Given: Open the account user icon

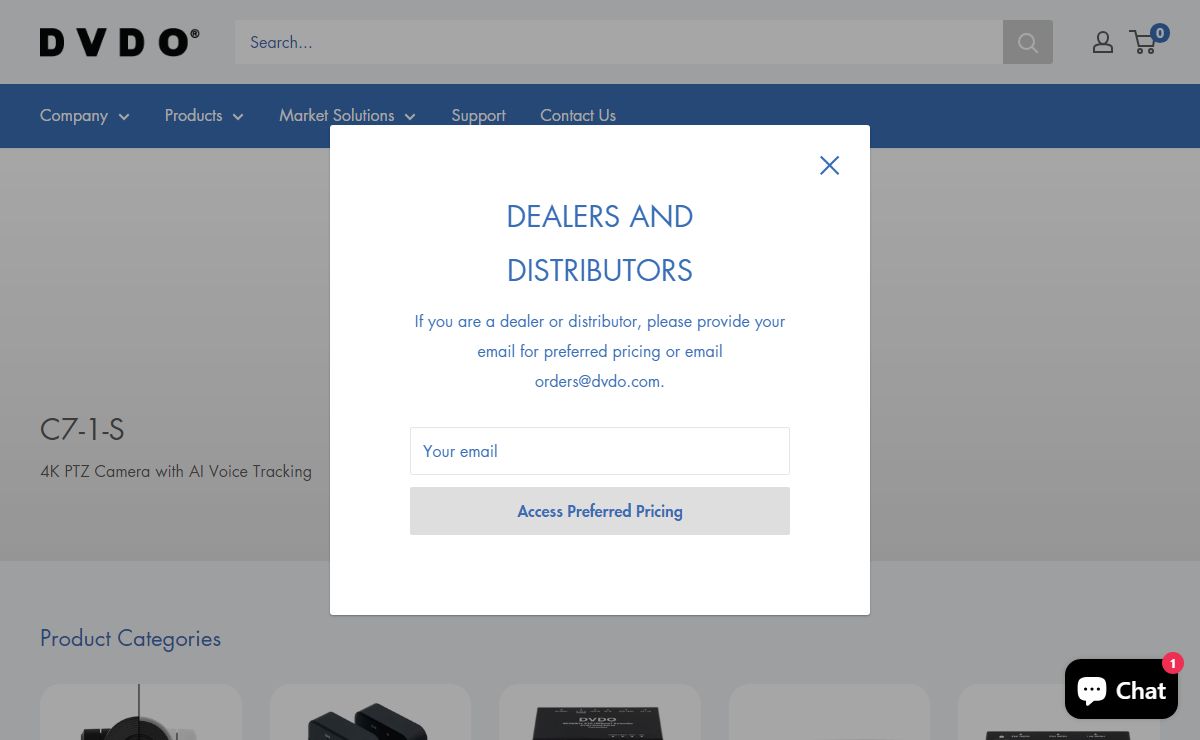Looking at the screenshot, I should point(1103,42).
